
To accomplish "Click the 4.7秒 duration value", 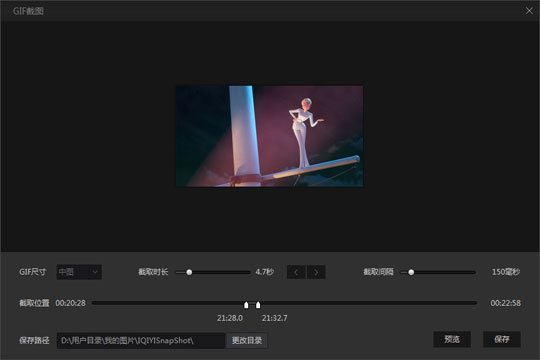I will click(264, 272).
